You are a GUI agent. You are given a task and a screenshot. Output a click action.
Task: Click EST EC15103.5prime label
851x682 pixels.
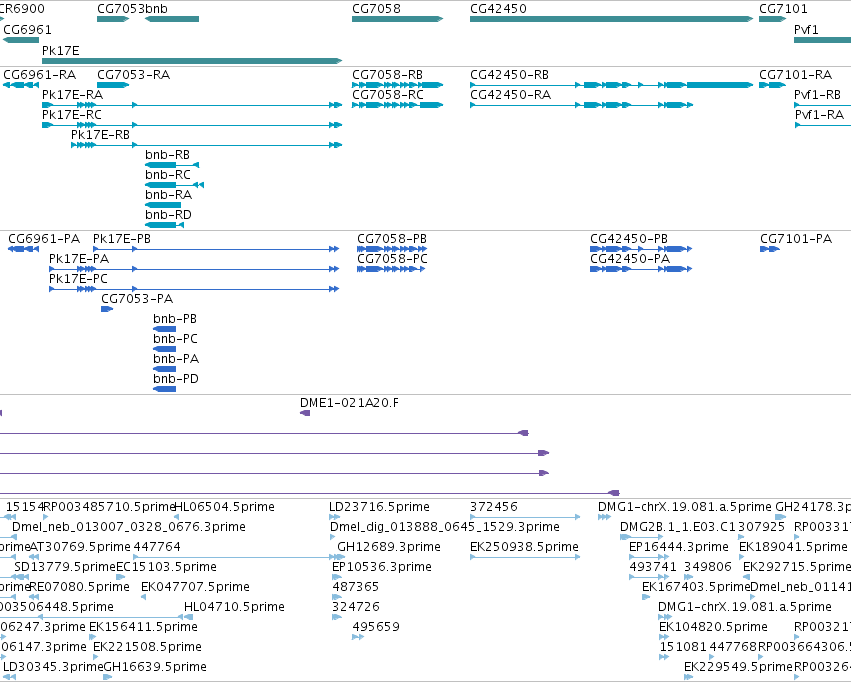[x=167, y=567]
